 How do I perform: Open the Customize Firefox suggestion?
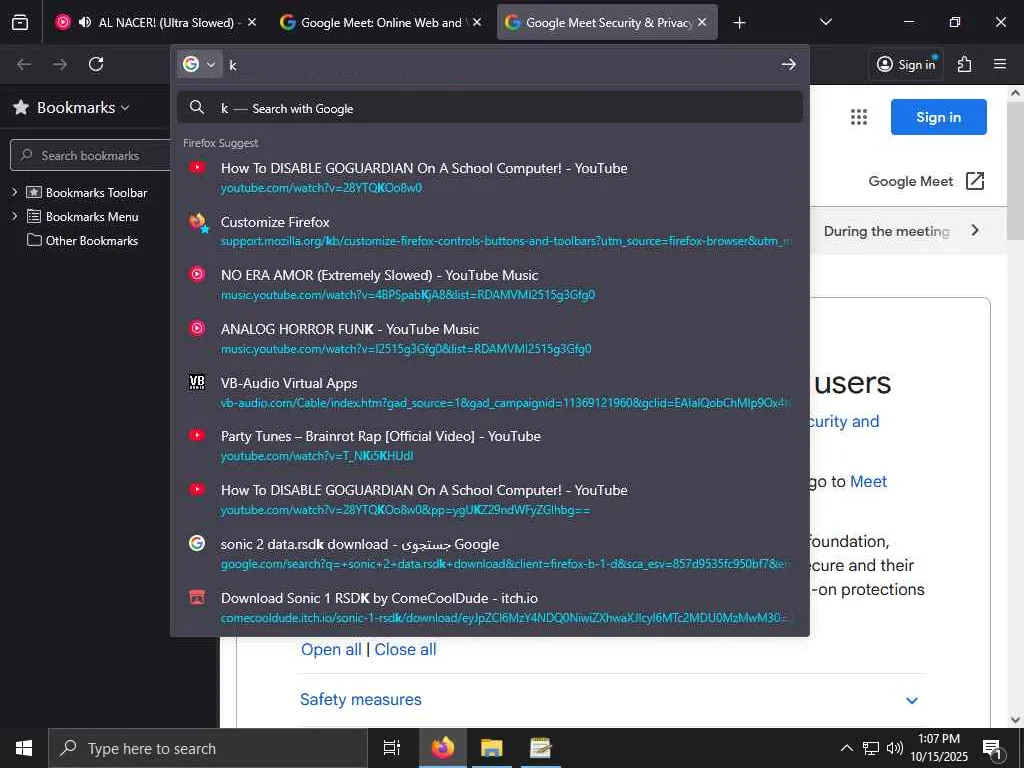click(x=490, y=231)
